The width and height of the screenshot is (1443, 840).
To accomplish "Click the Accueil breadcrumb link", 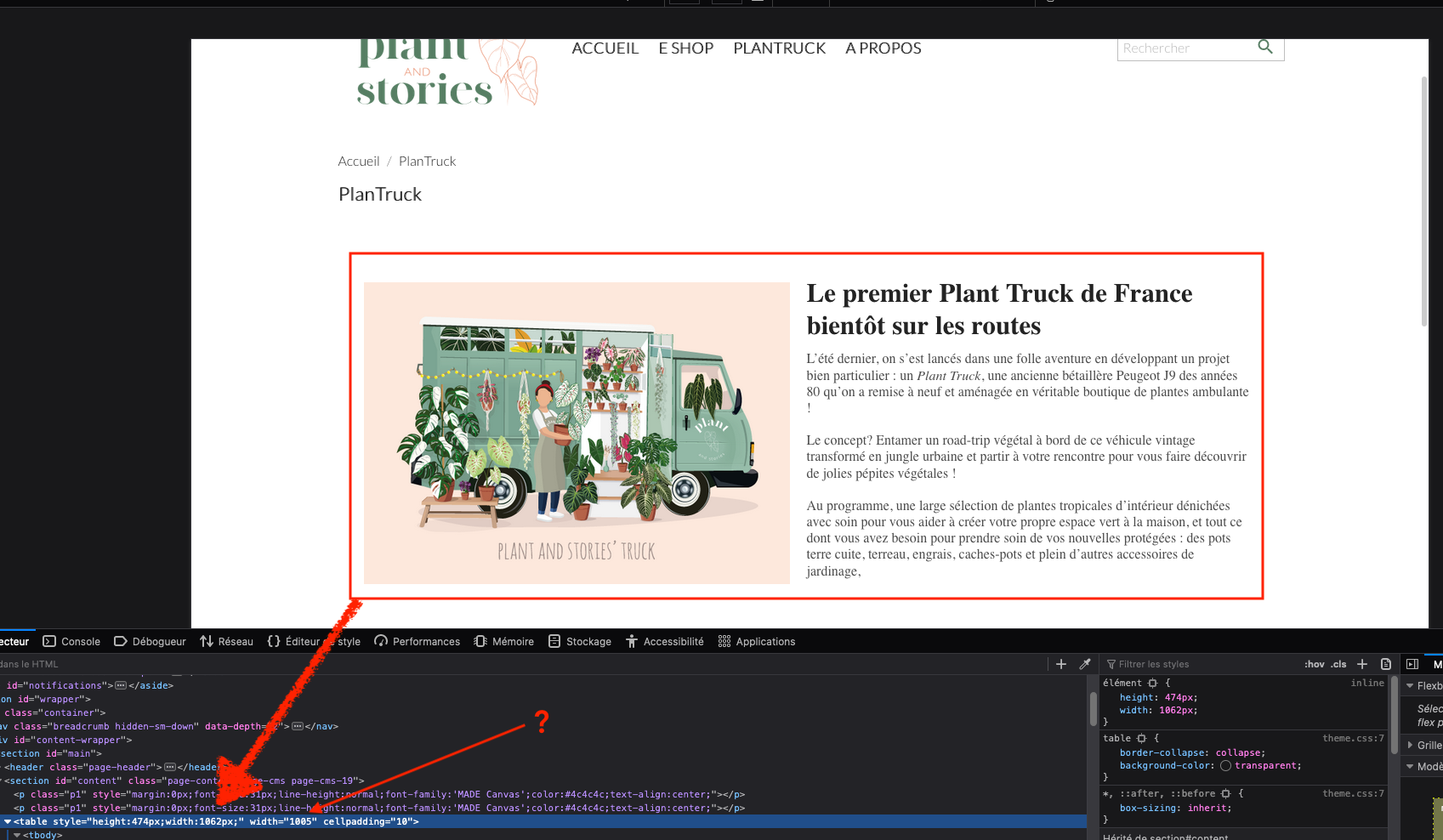I will coord(359,161).
